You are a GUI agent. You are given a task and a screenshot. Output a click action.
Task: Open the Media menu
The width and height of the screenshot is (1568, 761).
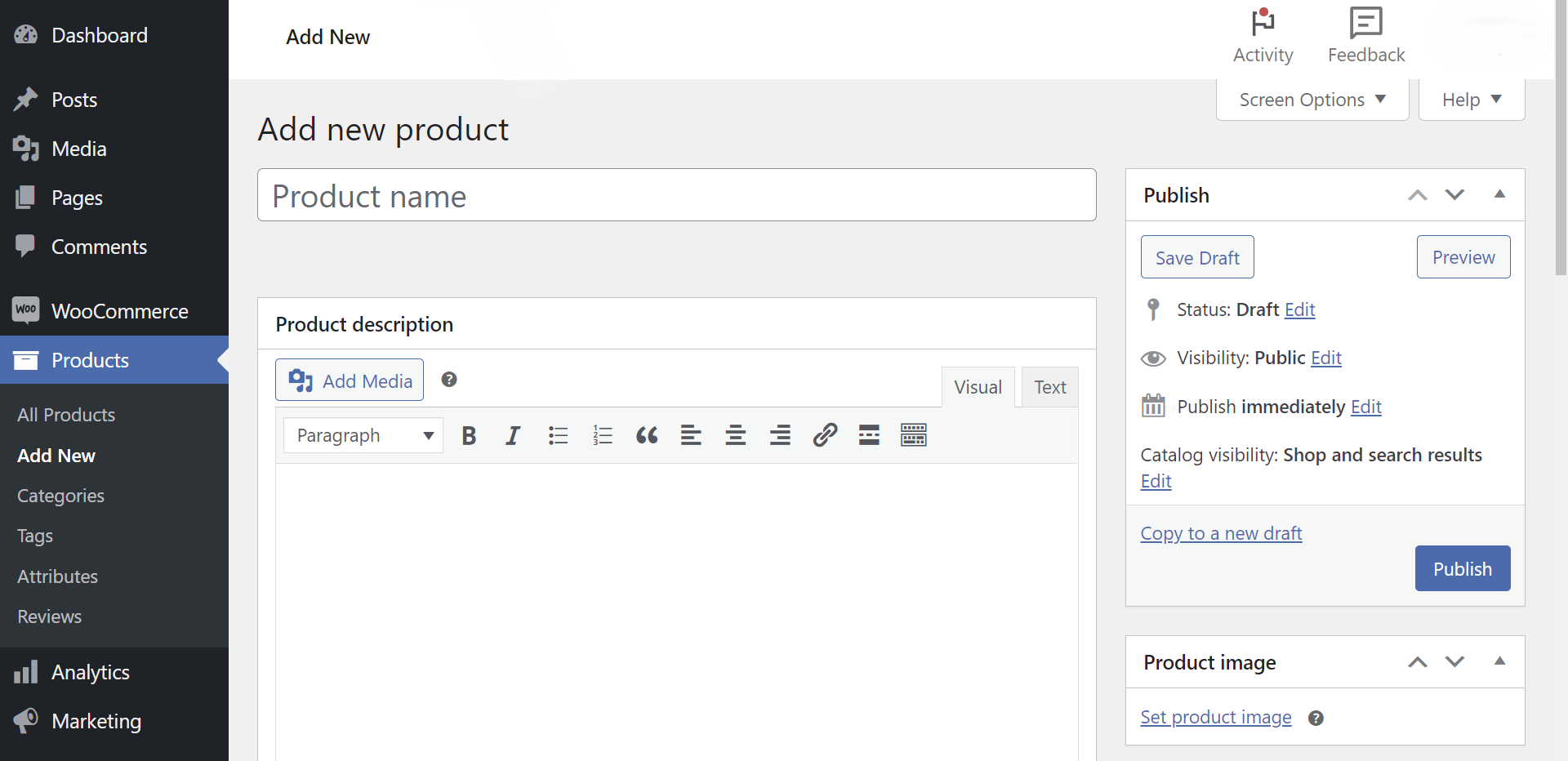(114, 149)
